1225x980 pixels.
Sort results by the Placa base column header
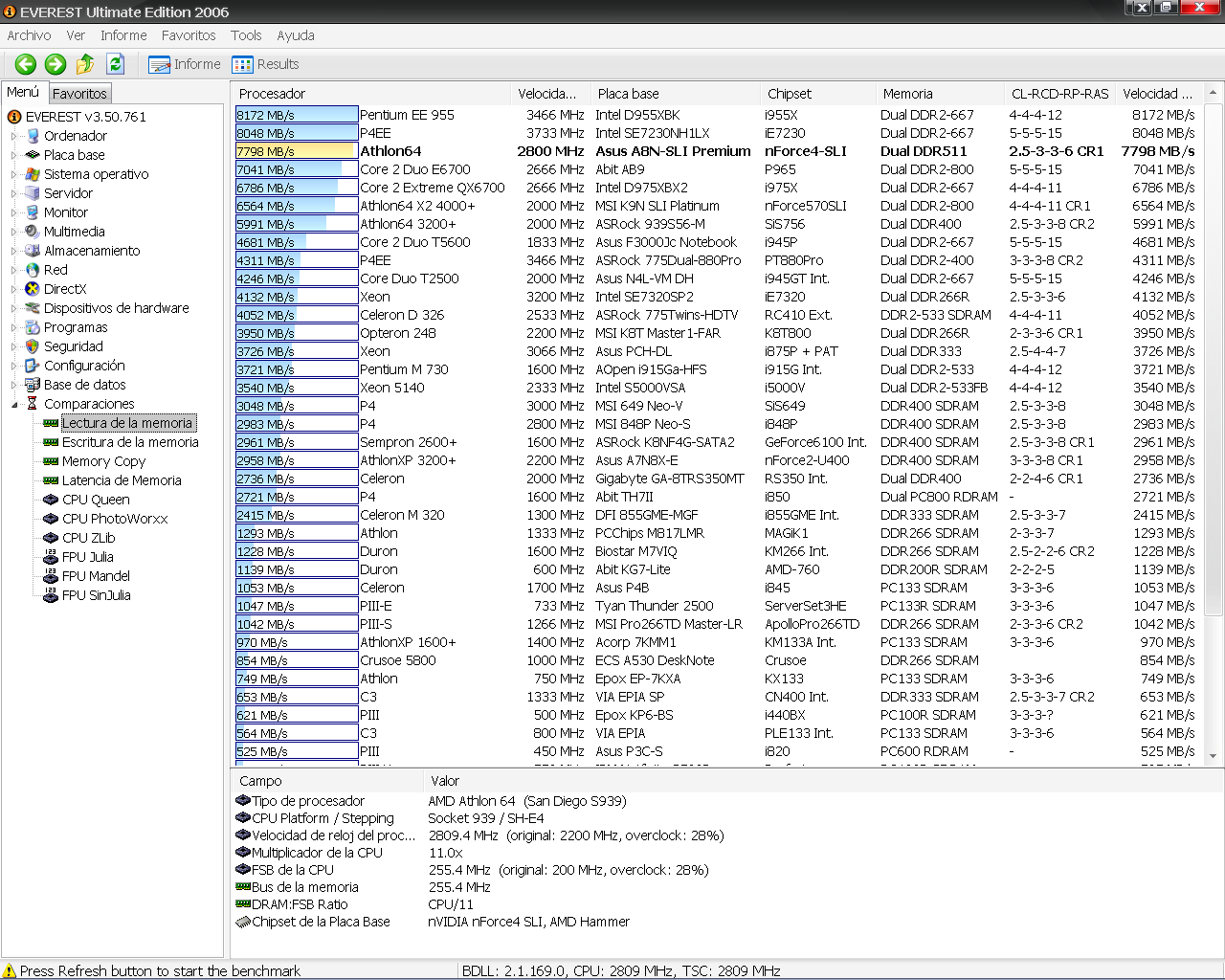[x=675, y=94]
